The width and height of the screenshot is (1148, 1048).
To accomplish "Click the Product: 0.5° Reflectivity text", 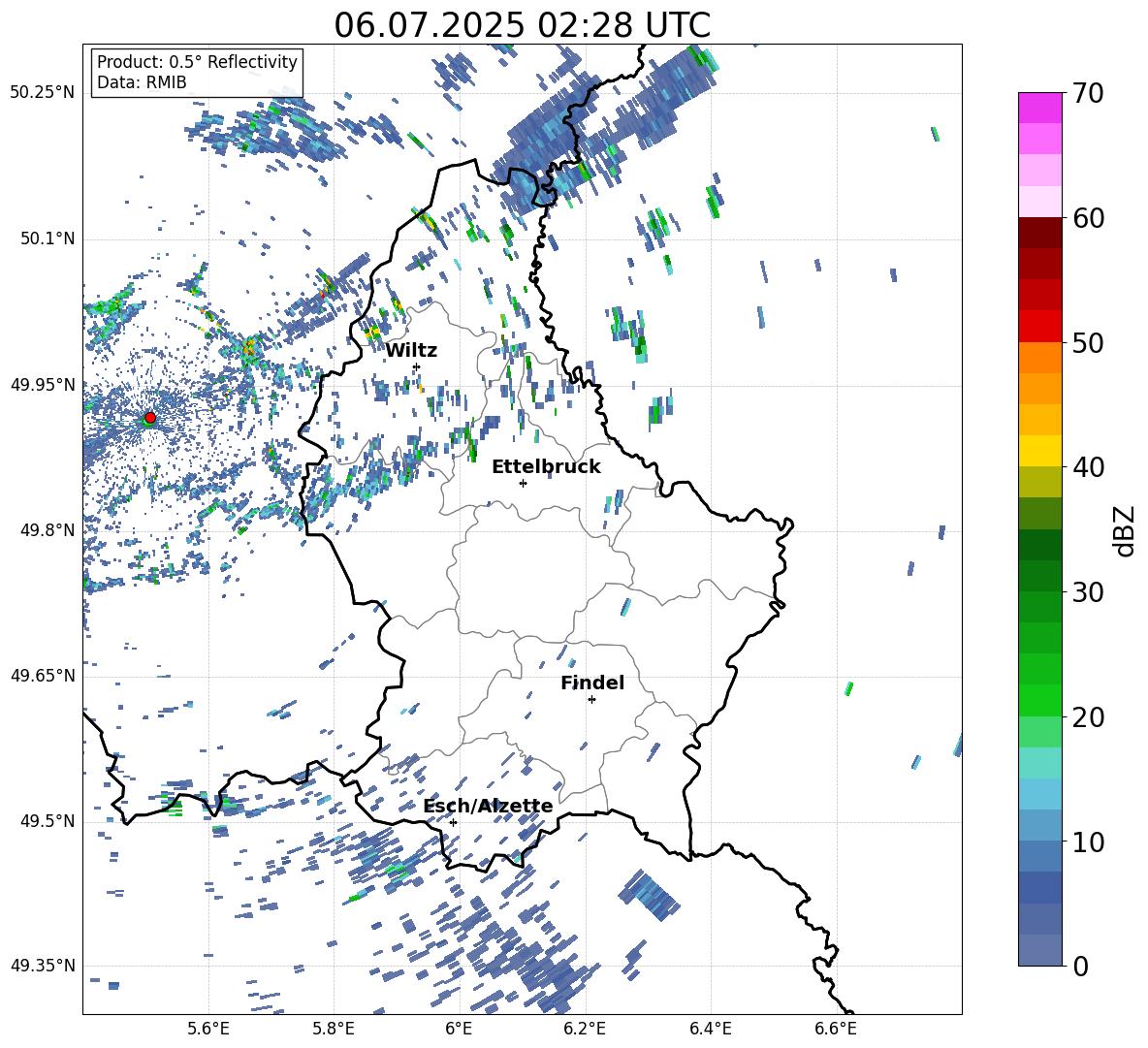I will 197,62.
